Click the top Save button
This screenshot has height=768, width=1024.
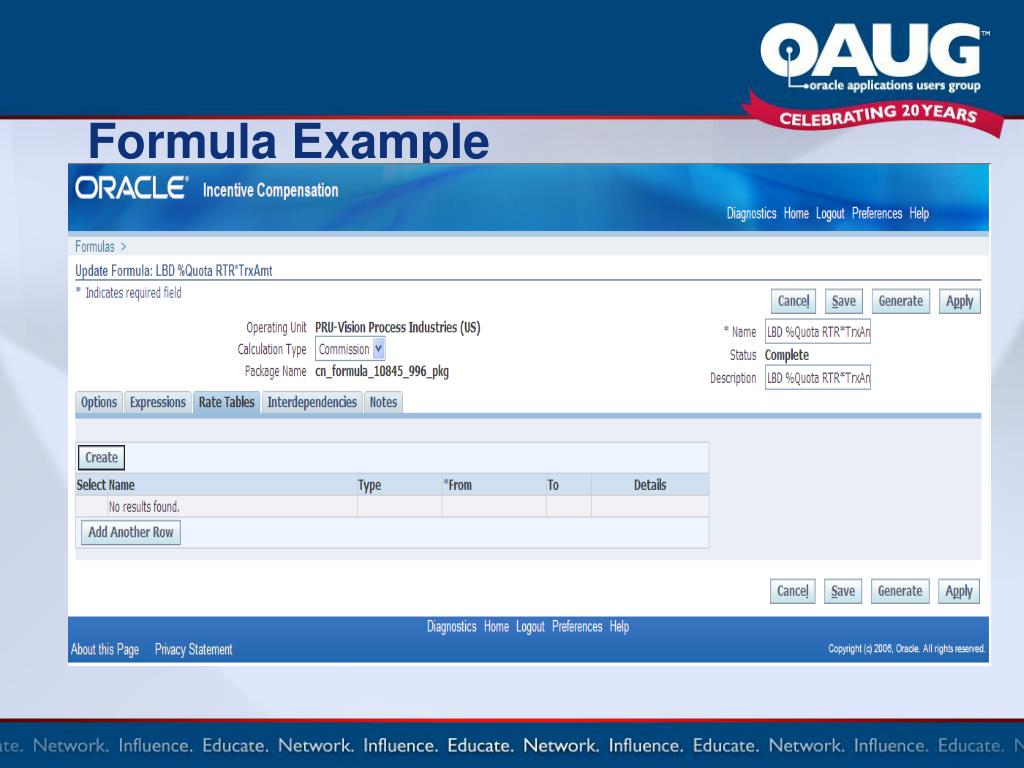[x=844, y=301]
